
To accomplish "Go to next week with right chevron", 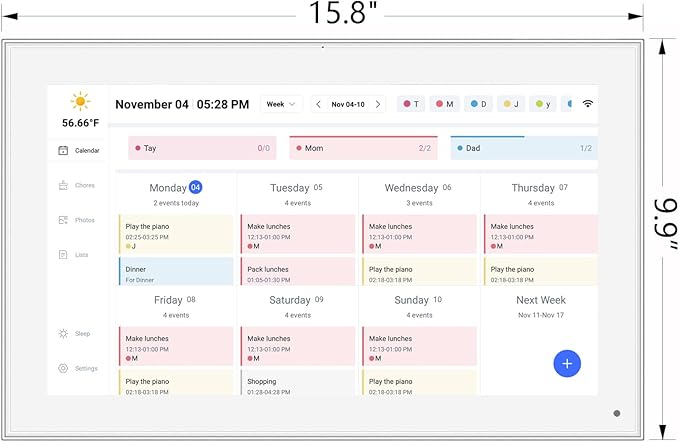I will (x=378, y=104).
